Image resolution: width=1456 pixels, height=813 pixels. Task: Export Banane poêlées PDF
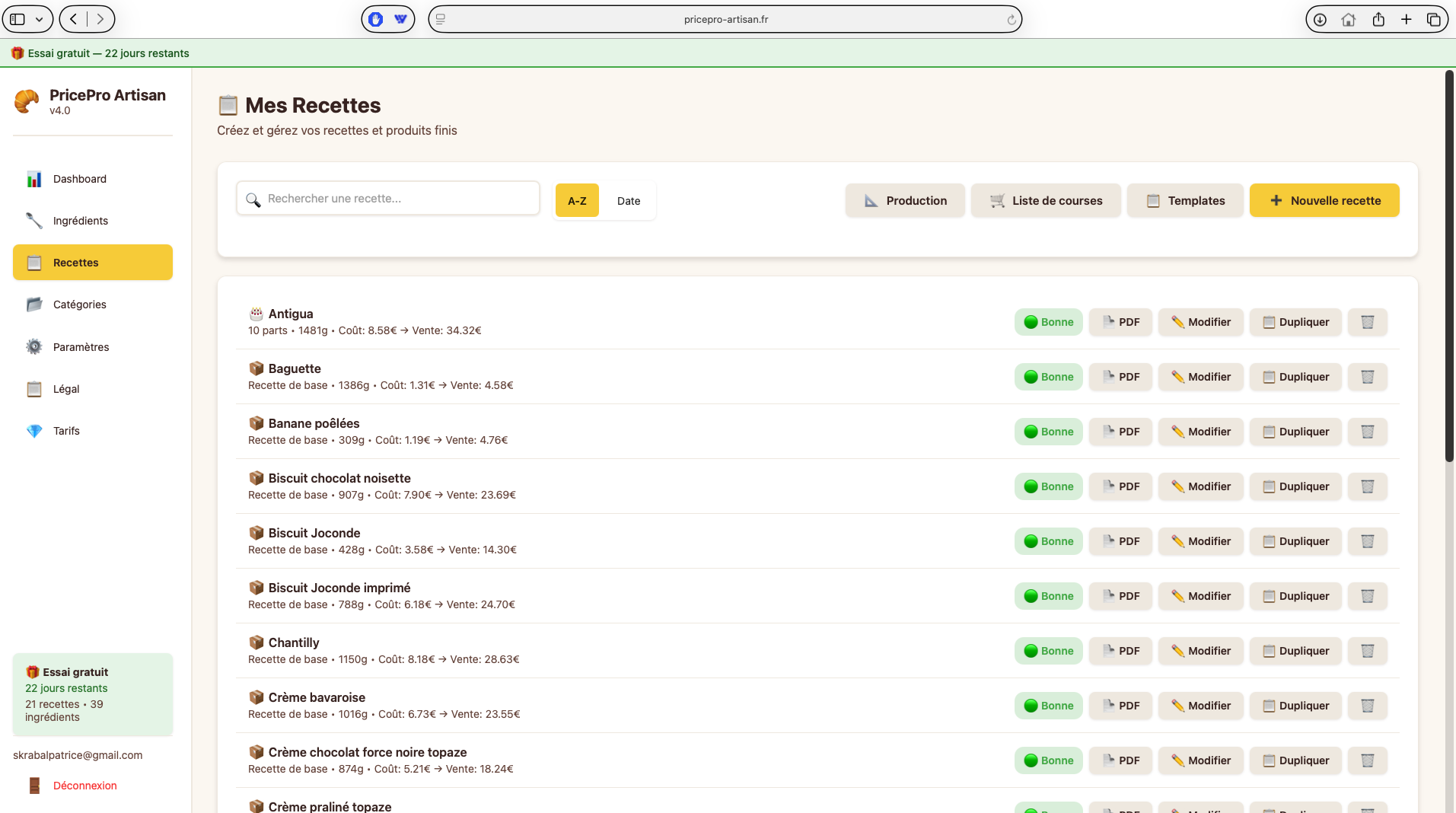[x=1120, y=432]
